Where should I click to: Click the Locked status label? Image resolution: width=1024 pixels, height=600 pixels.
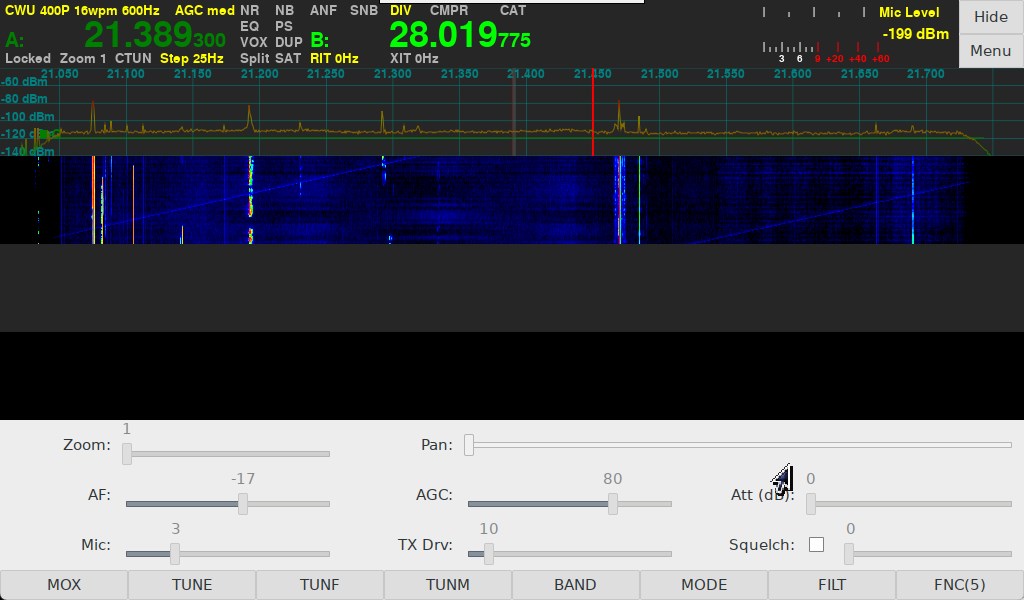[28, 58]
